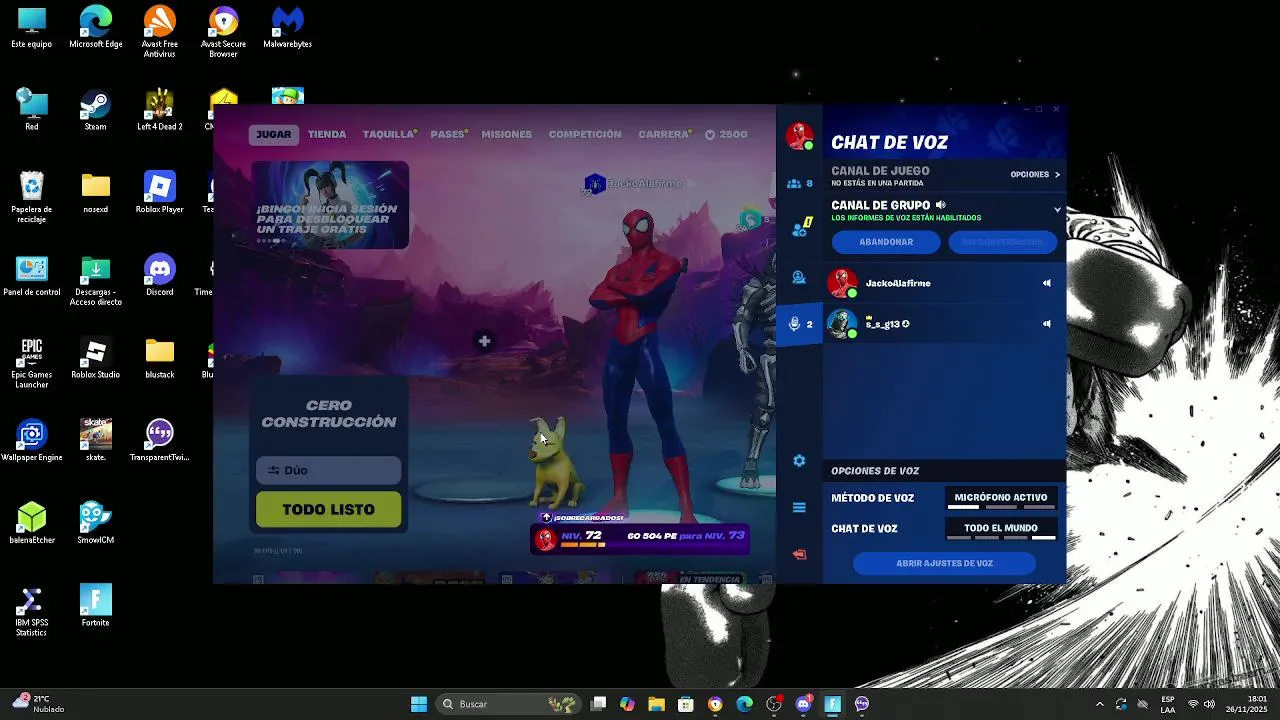Click Abrir Ajustes de Voz button

pyautogui.click(x=944, y=564)
